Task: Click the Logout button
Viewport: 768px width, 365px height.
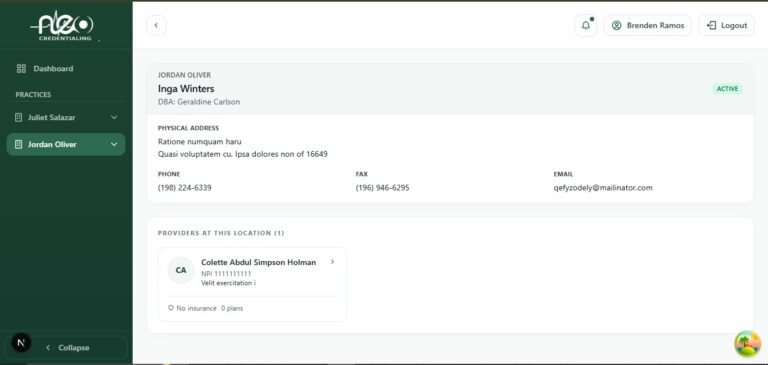Action: pyautogui.click(x=726, y=25)
